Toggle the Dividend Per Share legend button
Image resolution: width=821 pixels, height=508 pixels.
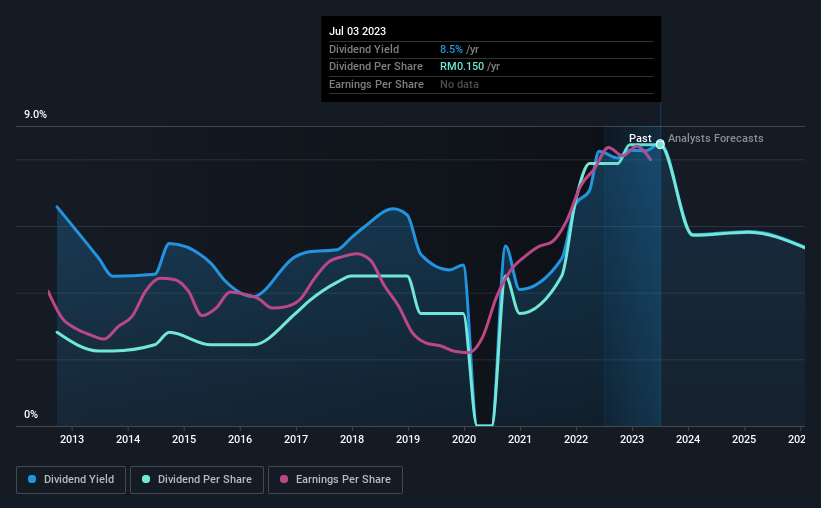tap(197, 480)
